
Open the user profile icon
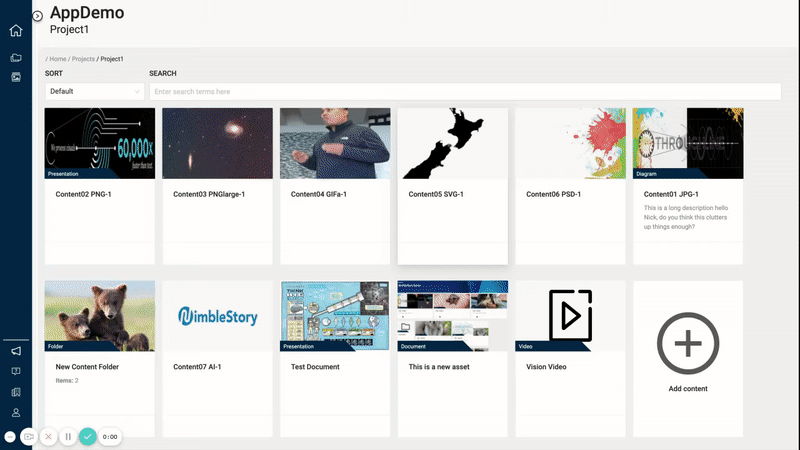[15, 412]
